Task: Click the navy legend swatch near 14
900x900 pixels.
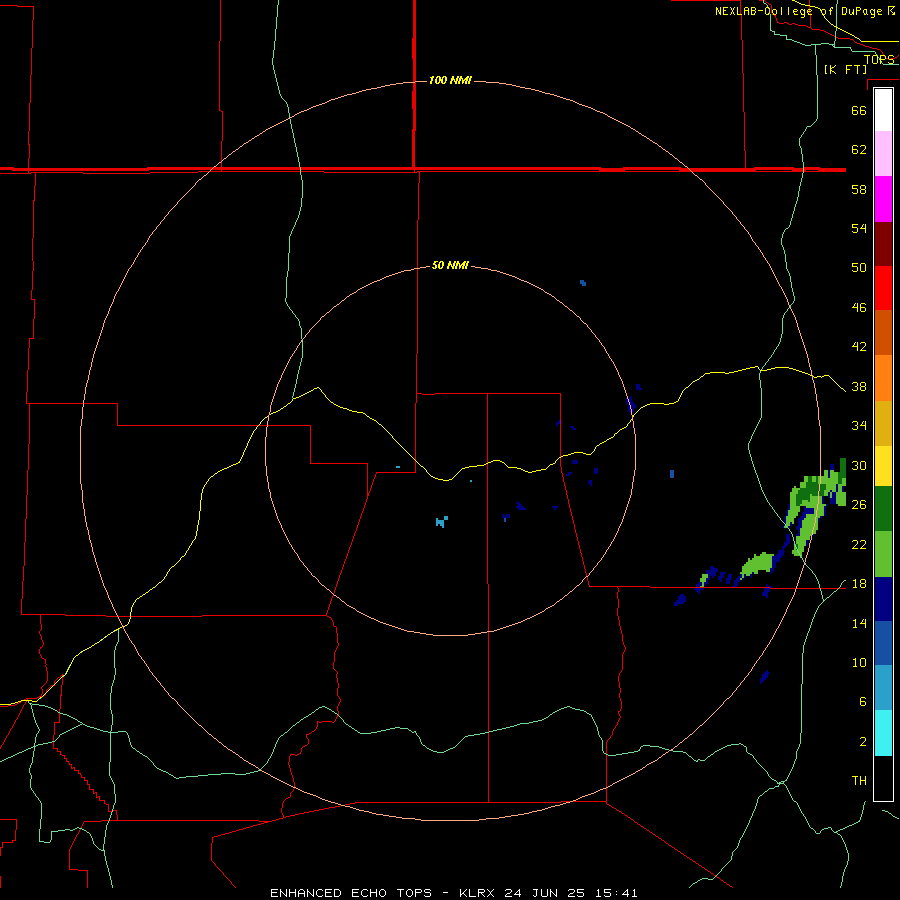Action: coord(883,599)
